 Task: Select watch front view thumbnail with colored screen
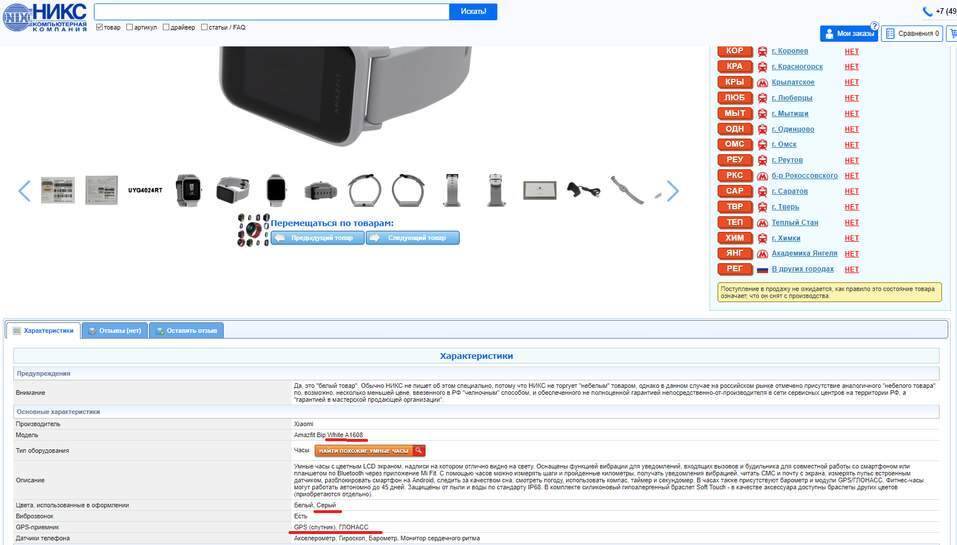tap(188, 190)
